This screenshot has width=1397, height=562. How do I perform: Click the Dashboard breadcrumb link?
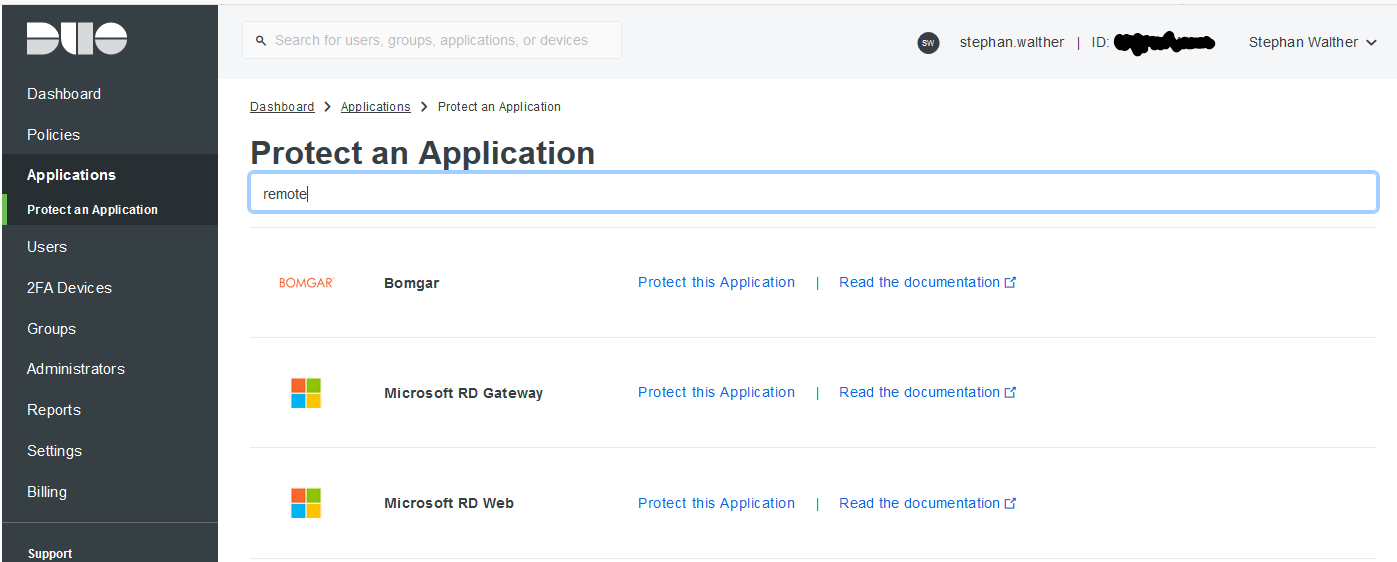point(282,107)
